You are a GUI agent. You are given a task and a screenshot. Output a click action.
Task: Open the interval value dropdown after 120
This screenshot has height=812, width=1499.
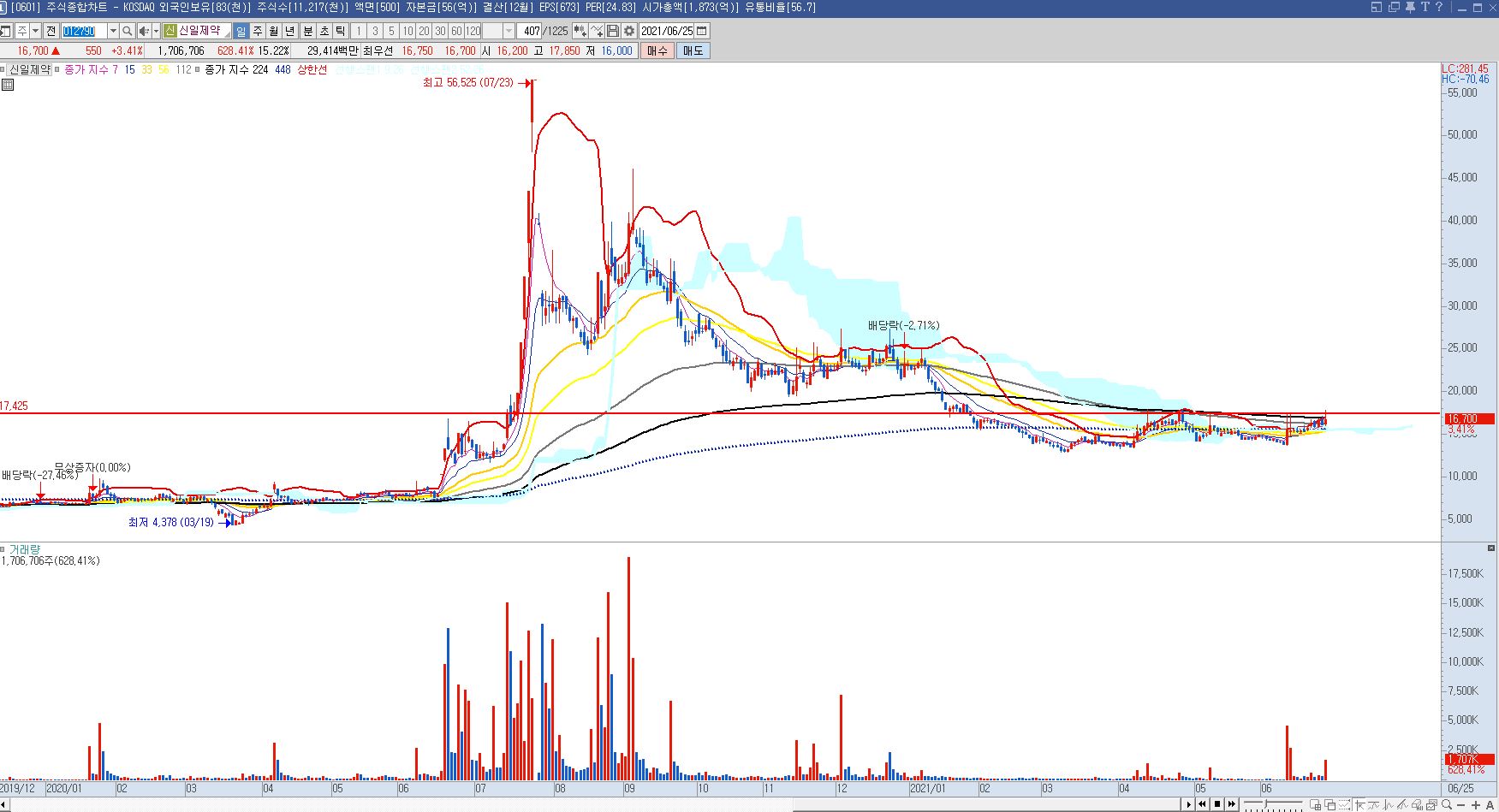[x=509, y=31]
